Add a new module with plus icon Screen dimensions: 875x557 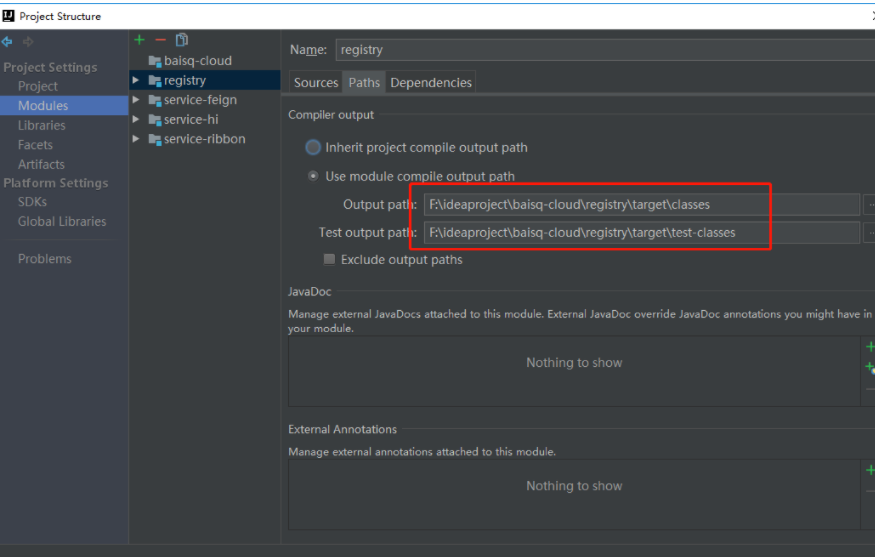coord(140,40)
